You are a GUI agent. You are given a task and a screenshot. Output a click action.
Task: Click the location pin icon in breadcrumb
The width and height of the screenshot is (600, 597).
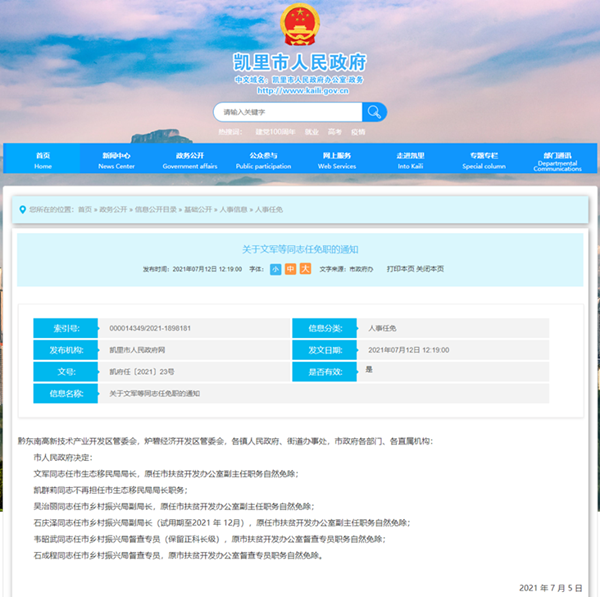pyautogui.click(x=21, y=209)
